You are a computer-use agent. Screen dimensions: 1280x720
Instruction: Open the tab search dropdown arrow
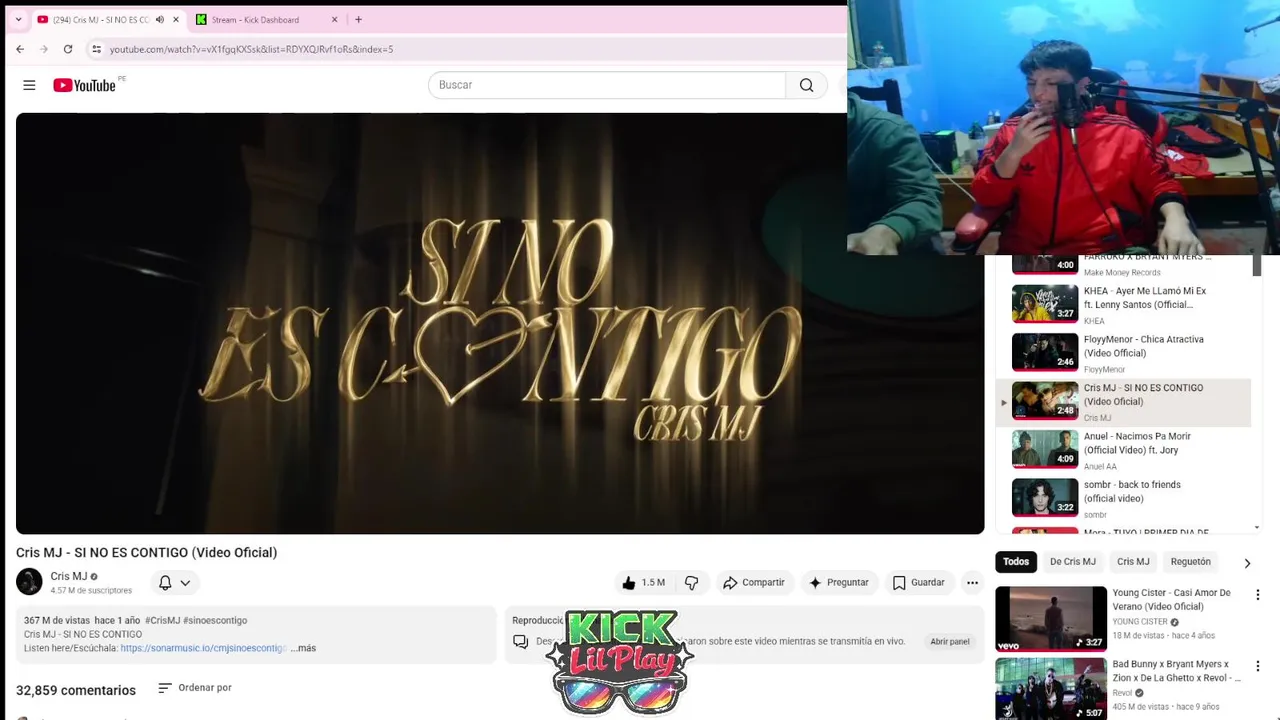[x=18, y=19]
